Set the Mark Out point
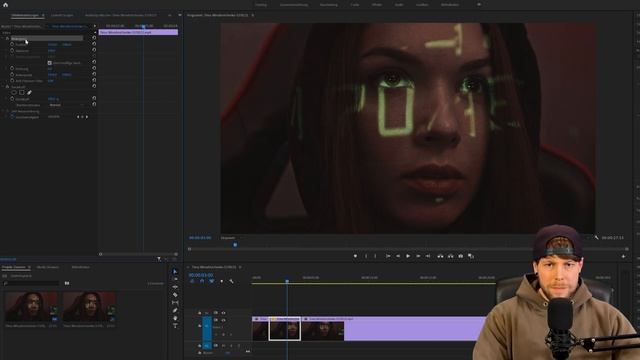640x360 pixels. (x=376, y=256)
